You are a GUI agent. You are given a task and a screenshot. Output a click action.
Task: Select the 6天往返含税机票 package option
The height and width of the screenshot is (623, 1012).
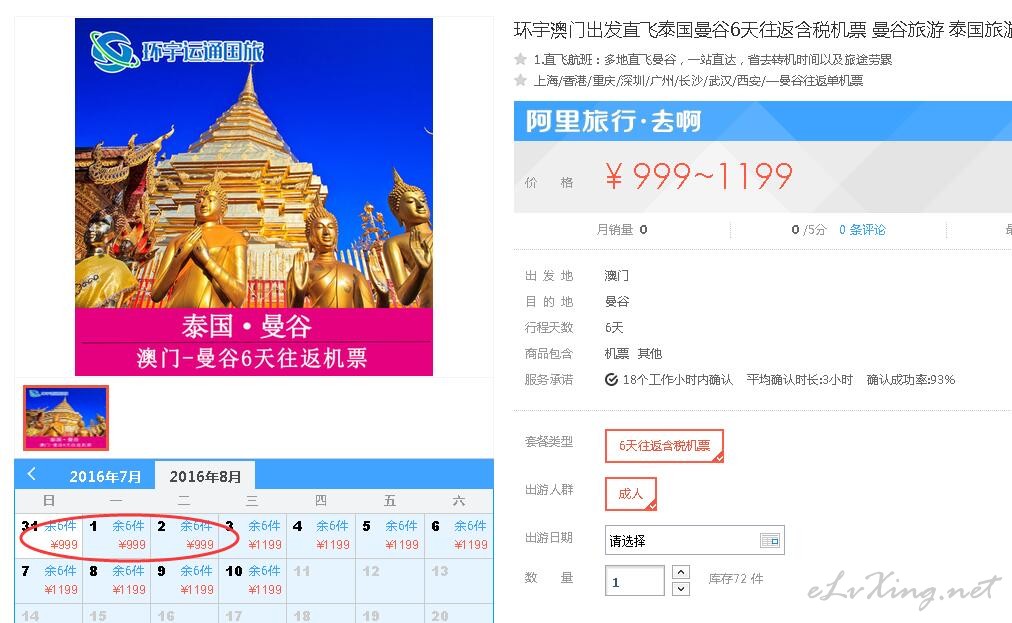tap(664, 445)
